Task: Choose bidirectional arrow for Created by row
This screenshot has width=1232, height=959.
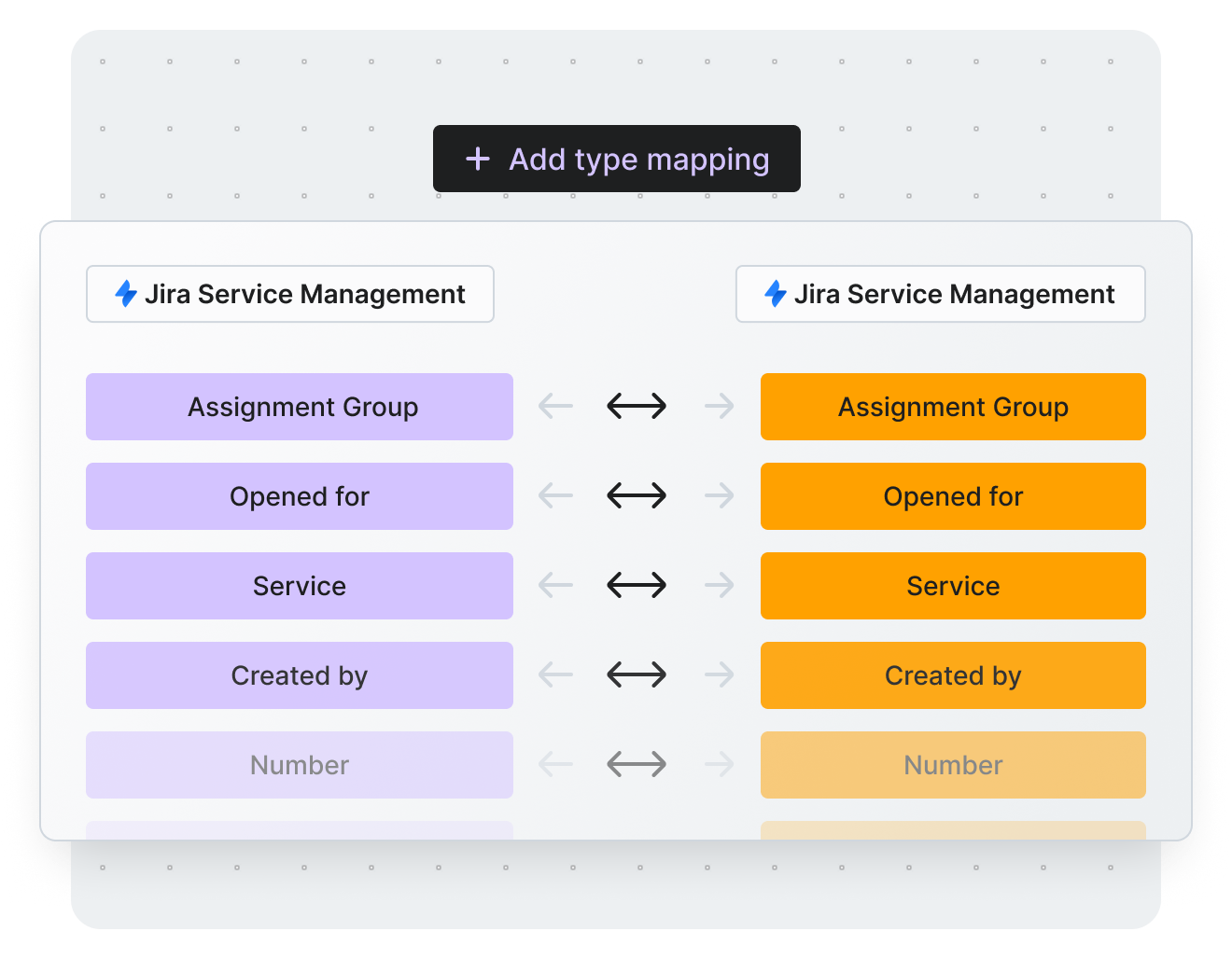Action: tap(637, 674)
